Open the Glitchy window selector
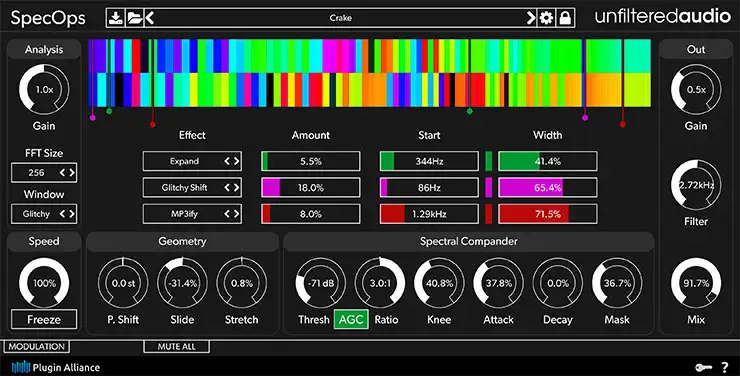Screen dimensions: 740x376 click(x=44, y=214)
